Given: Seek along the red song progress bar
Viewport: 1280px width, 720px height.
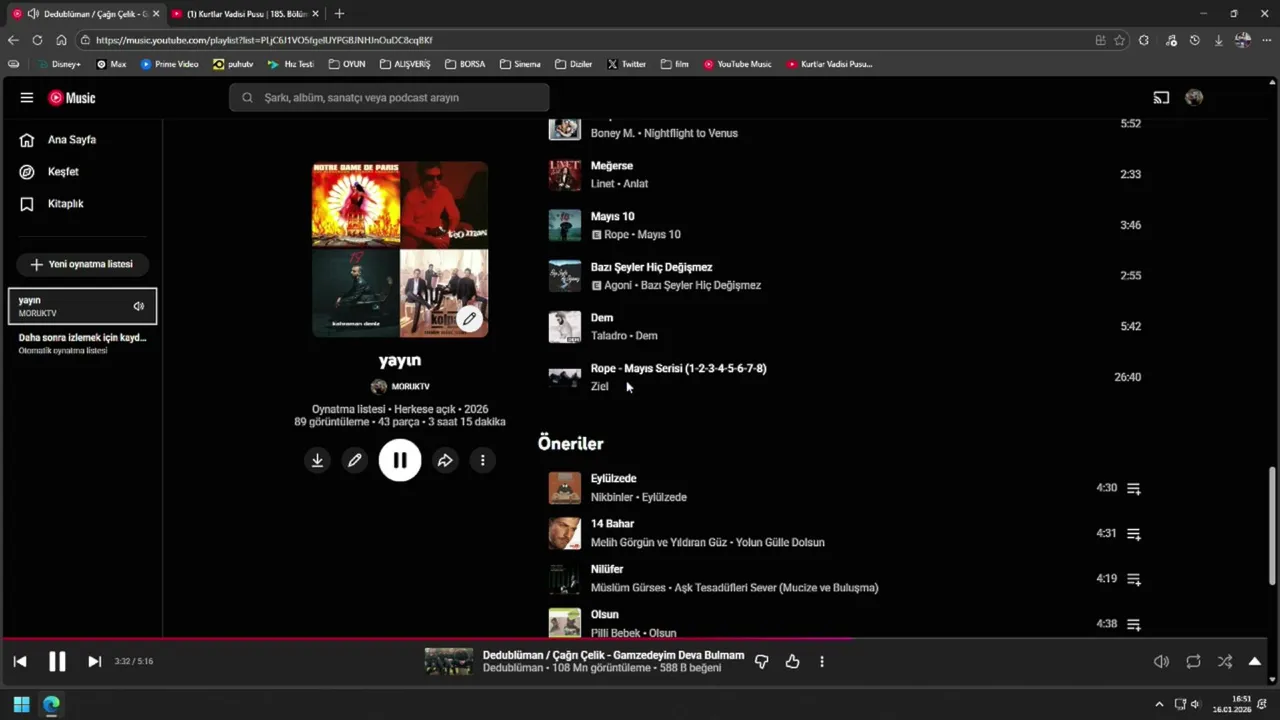Looking at the screenshot, I should click(x=427, y=639).
